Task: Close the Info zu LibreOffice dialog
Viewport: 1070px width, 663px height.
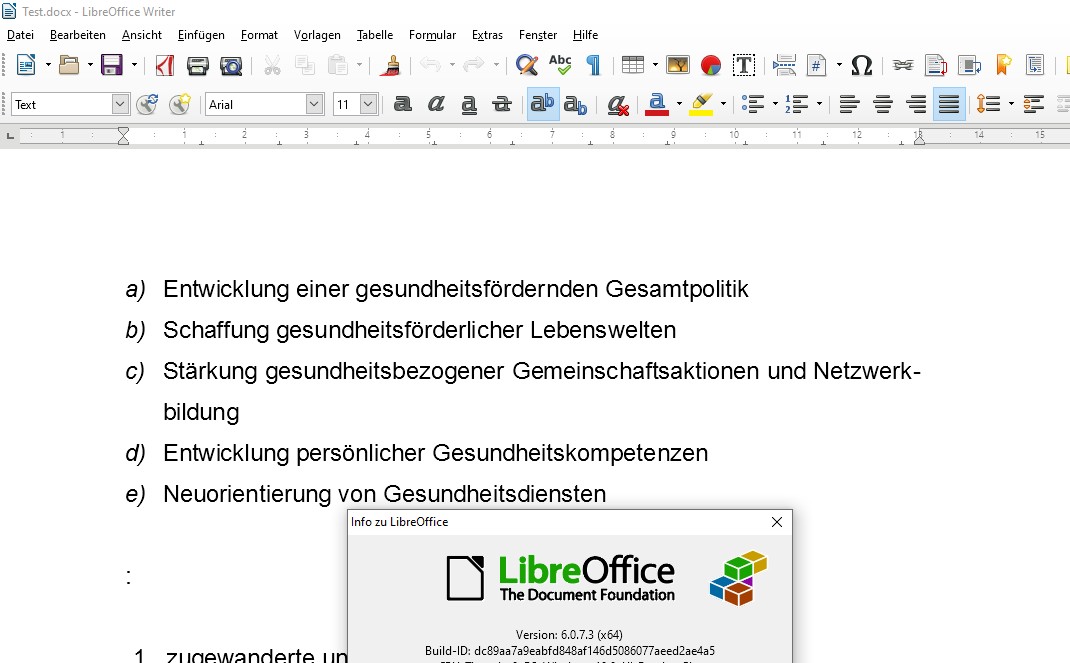Action: click(777, 522)
